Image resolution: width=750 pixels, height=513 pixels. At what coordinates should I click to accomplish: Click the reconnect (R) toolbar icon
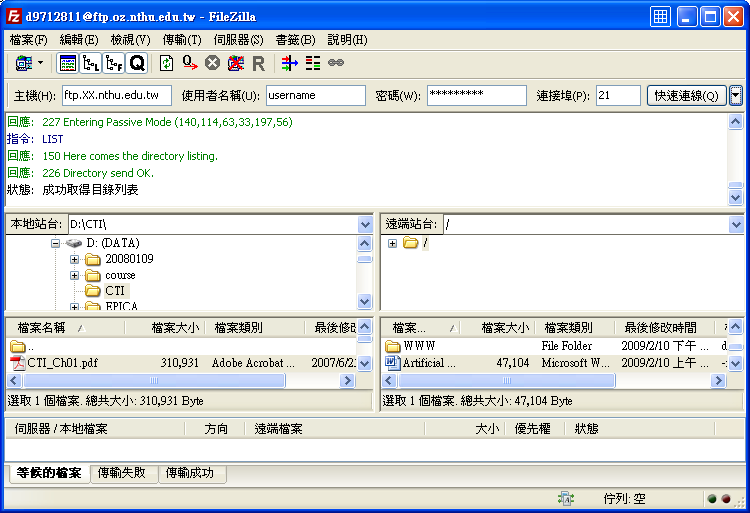coord(258,63)
